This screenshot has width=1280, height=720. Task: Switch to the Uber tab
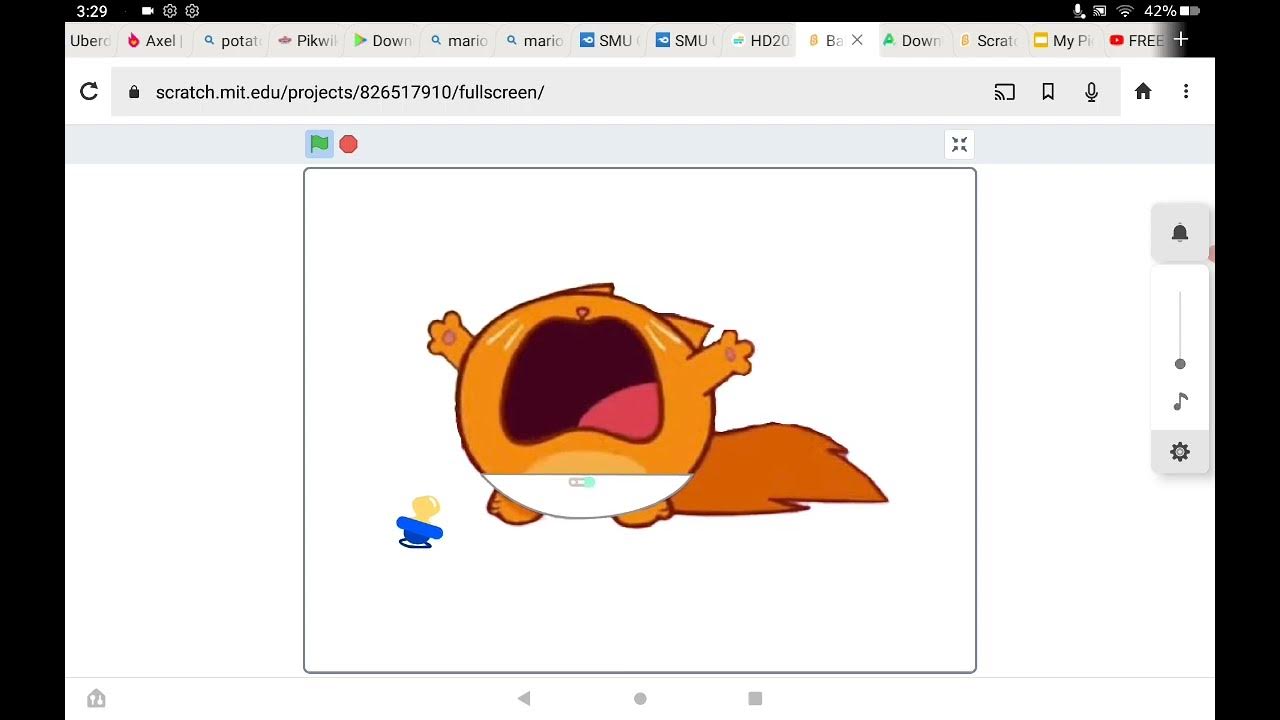90,41
